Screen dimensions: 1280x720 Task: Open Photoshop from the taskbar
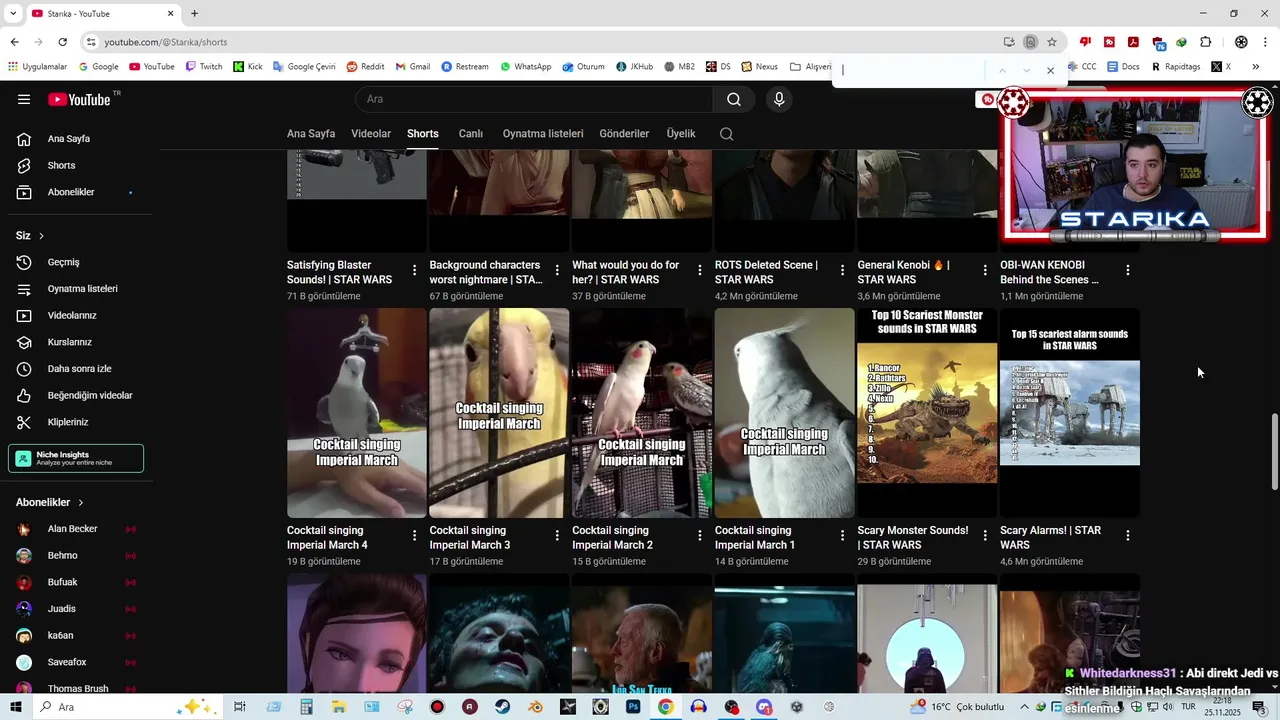click(x=633, y=707)
